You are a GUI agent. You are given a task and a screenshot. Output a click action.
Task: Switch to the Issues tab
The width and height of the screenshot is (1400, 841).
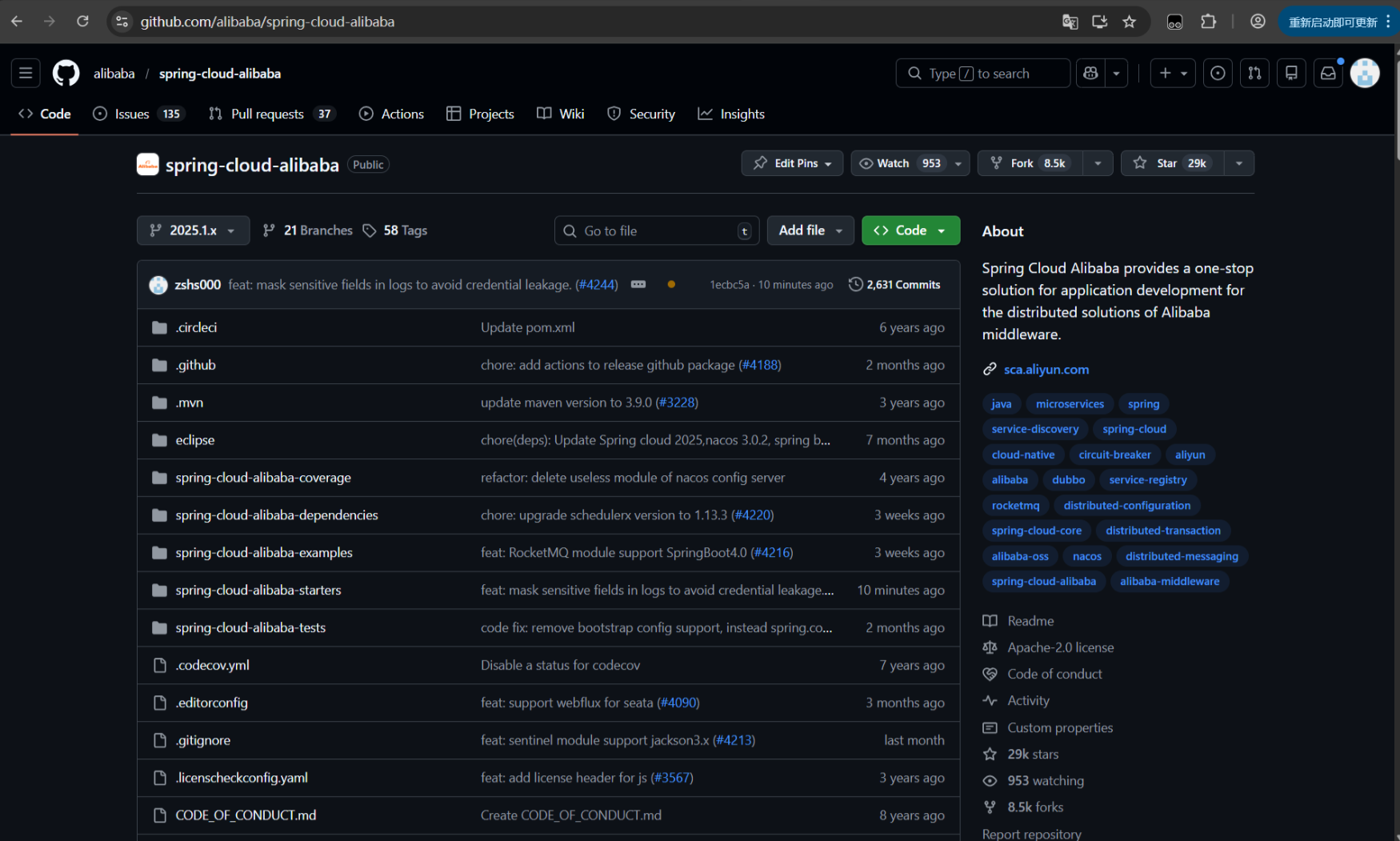pyautogui.click(x=138, y=114)
